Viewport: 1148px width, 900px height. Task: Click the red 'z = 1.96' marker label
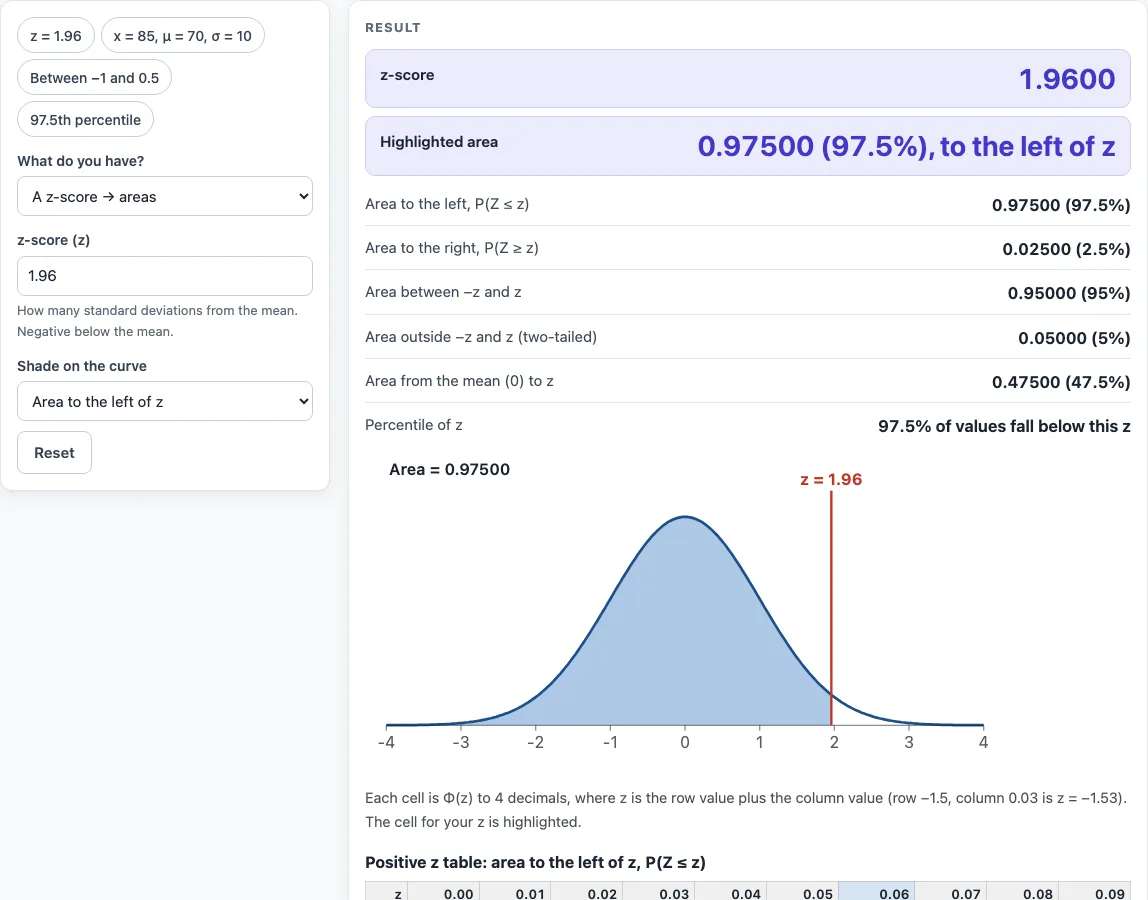831,480
